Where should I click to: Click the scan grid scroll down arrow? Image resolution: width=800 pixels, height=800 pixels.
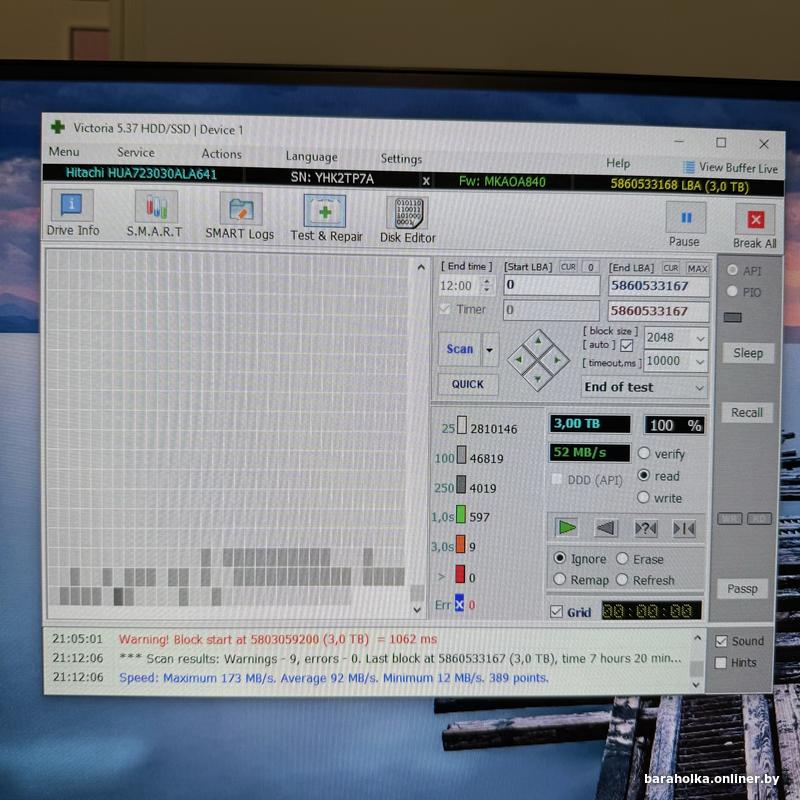(x=417, y=610)
